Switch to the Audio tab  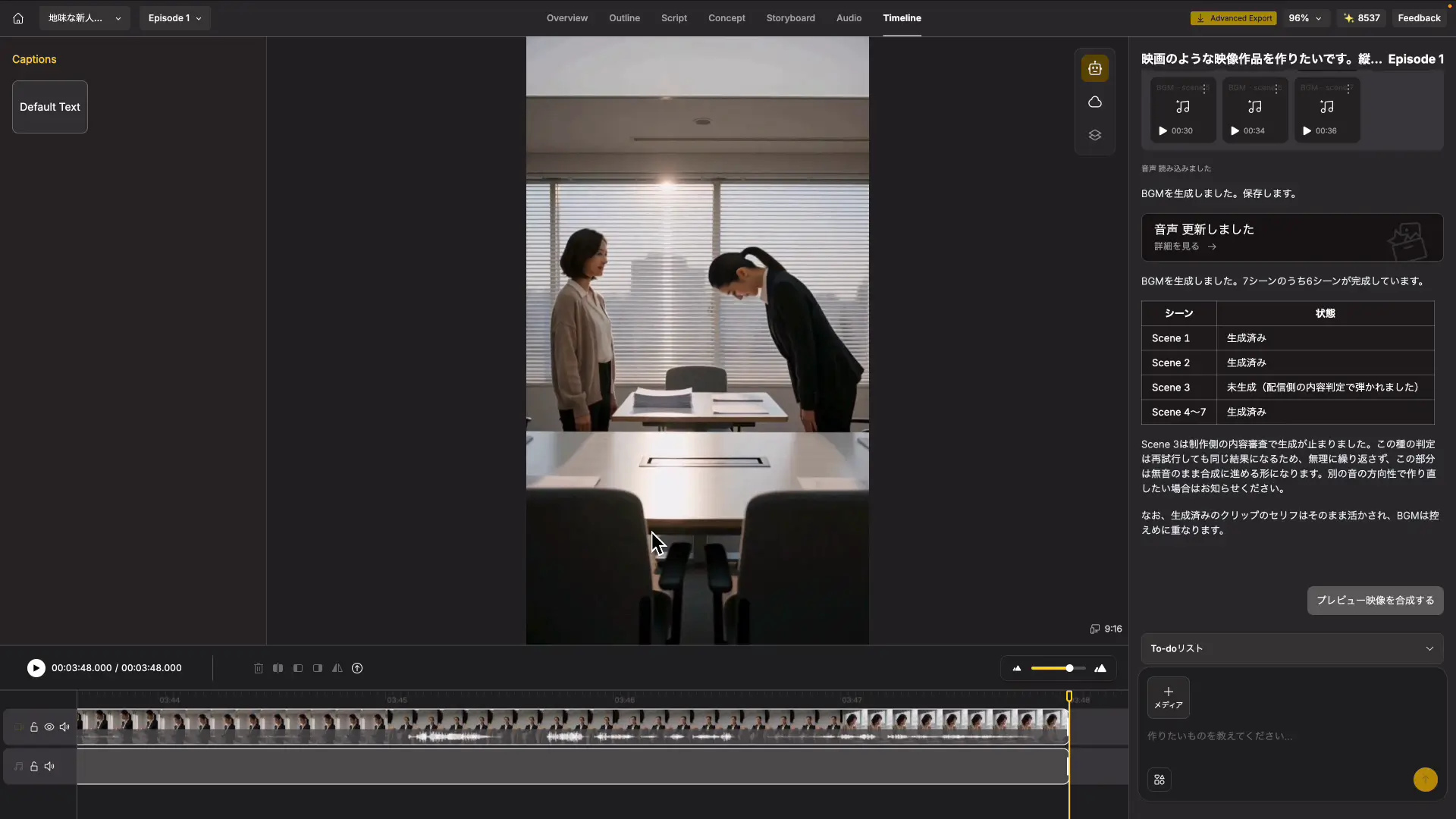click(x=849, y=18)
